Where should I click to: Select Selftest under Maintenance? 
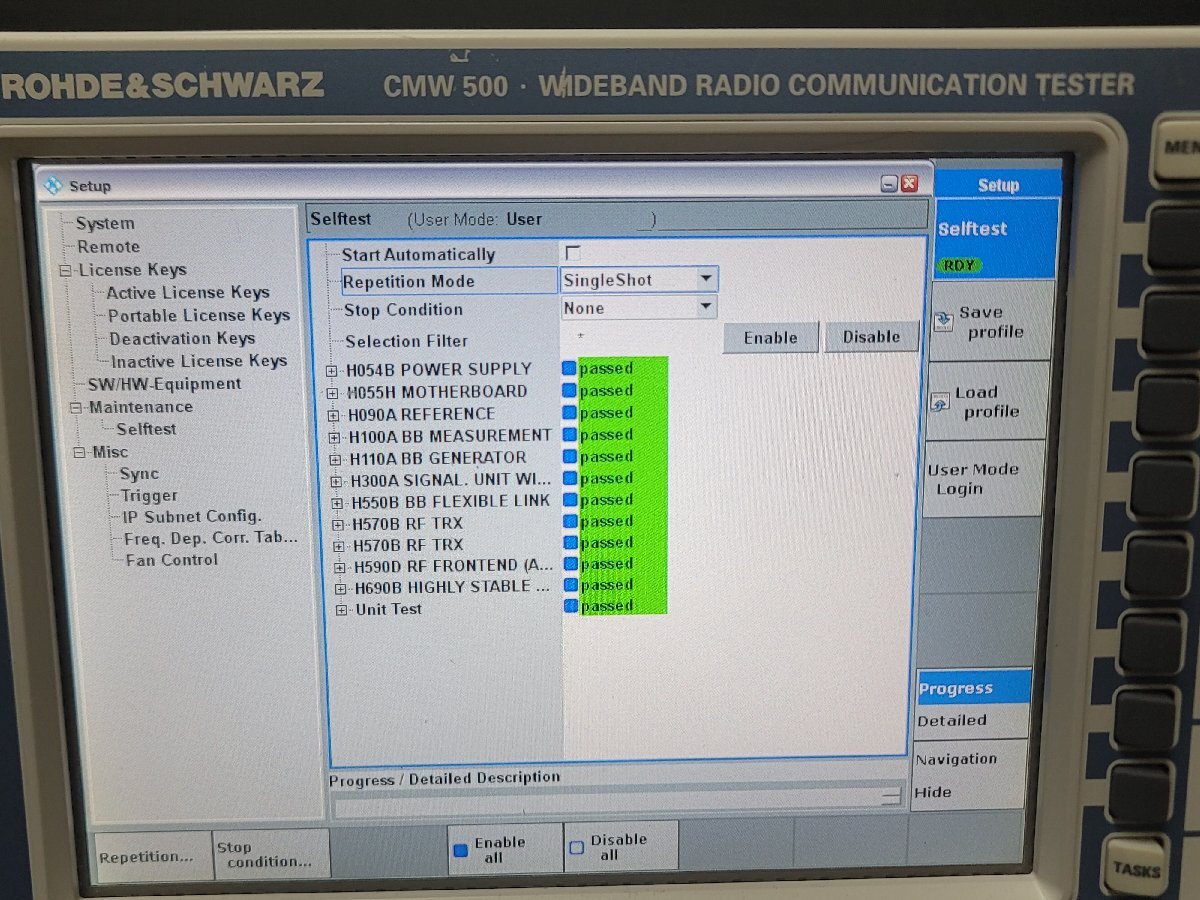point(146,429)
